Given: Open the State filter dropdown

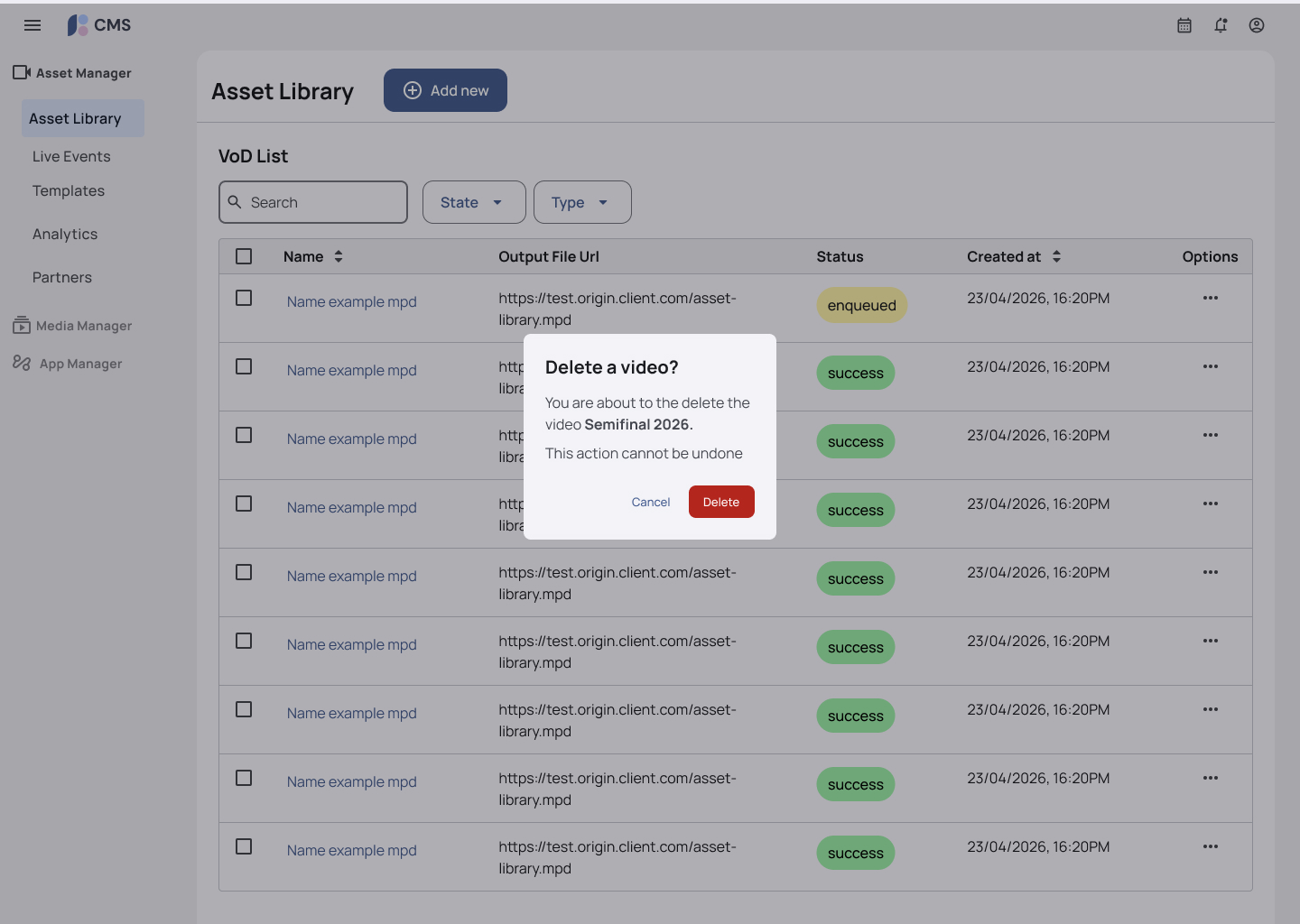Looking at the screenshot, I should coord(474,202).
